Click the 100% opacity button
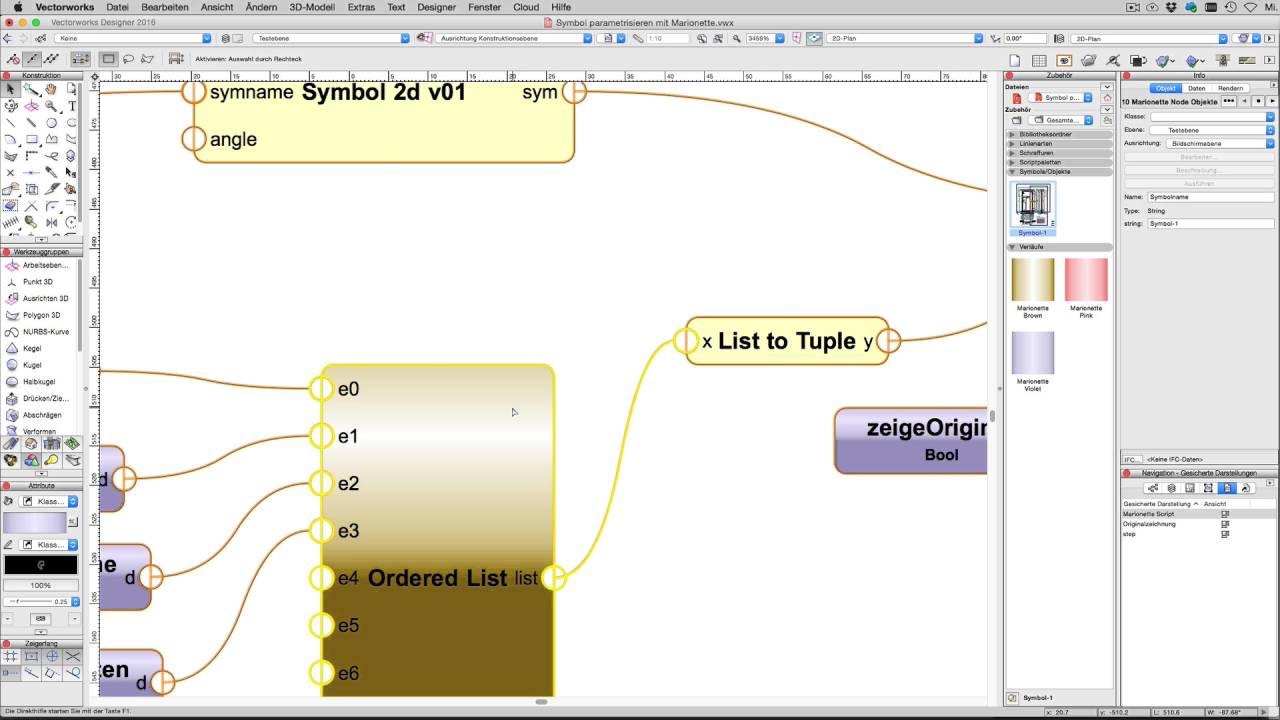 pyautogui.click(x=41, y=585)
